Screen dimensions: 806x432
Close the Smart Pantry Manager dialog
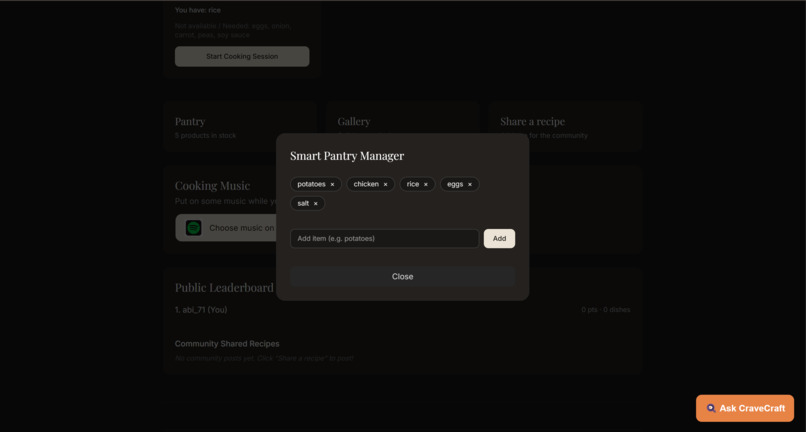coord(402,277)
